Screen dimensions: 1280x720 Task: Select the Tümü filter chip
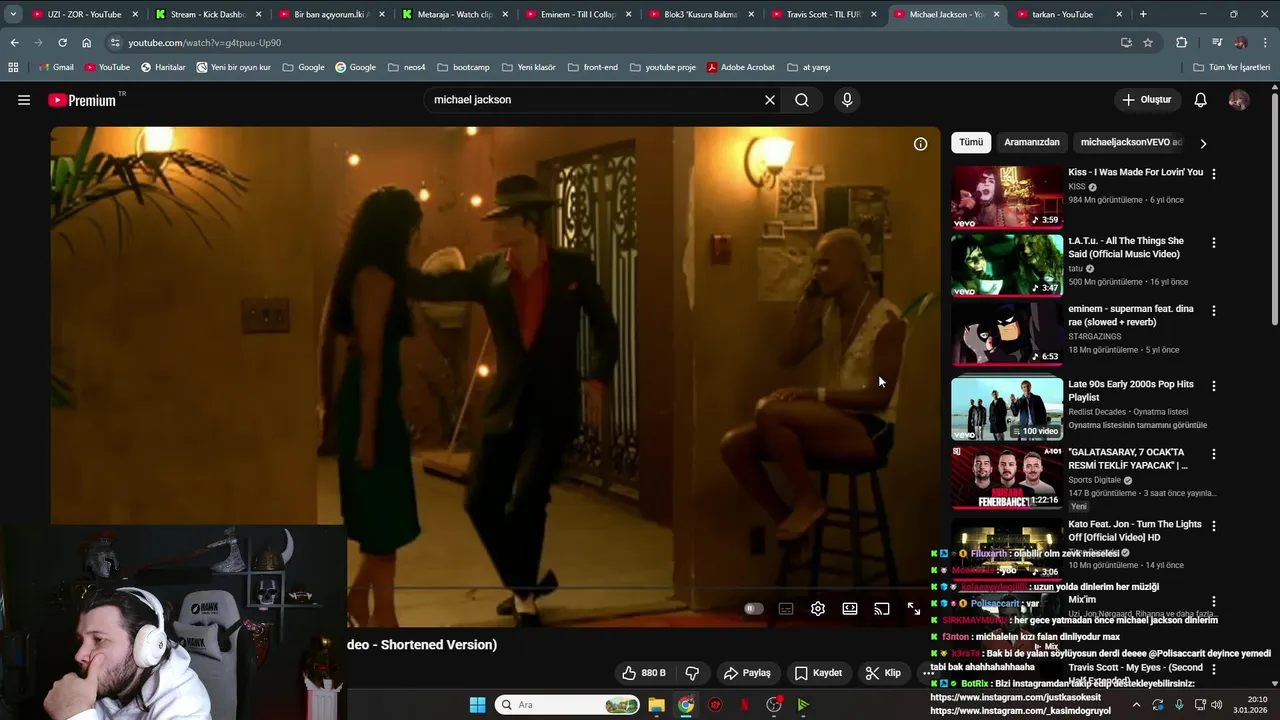pyautogui.click(x=971, y=142)
